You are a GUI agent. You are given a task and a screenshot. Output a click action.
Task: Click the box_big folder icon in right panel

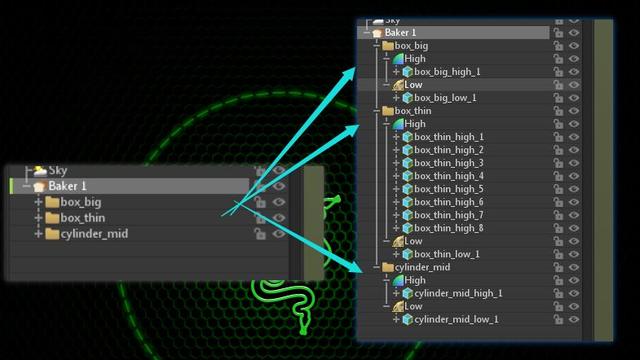coord(388,46)
